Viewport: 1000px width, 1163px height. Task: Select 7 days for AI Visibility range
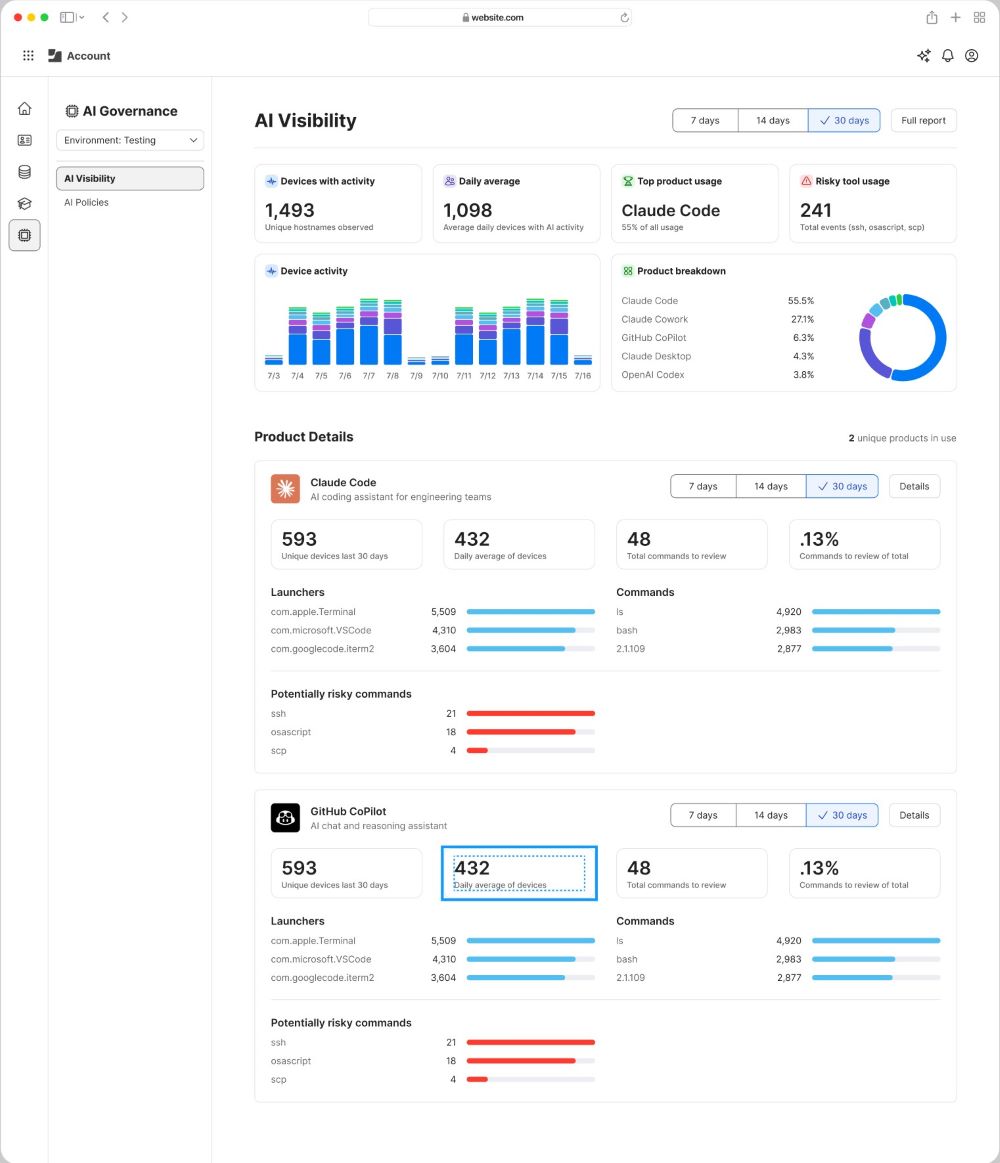coord(705,120)
